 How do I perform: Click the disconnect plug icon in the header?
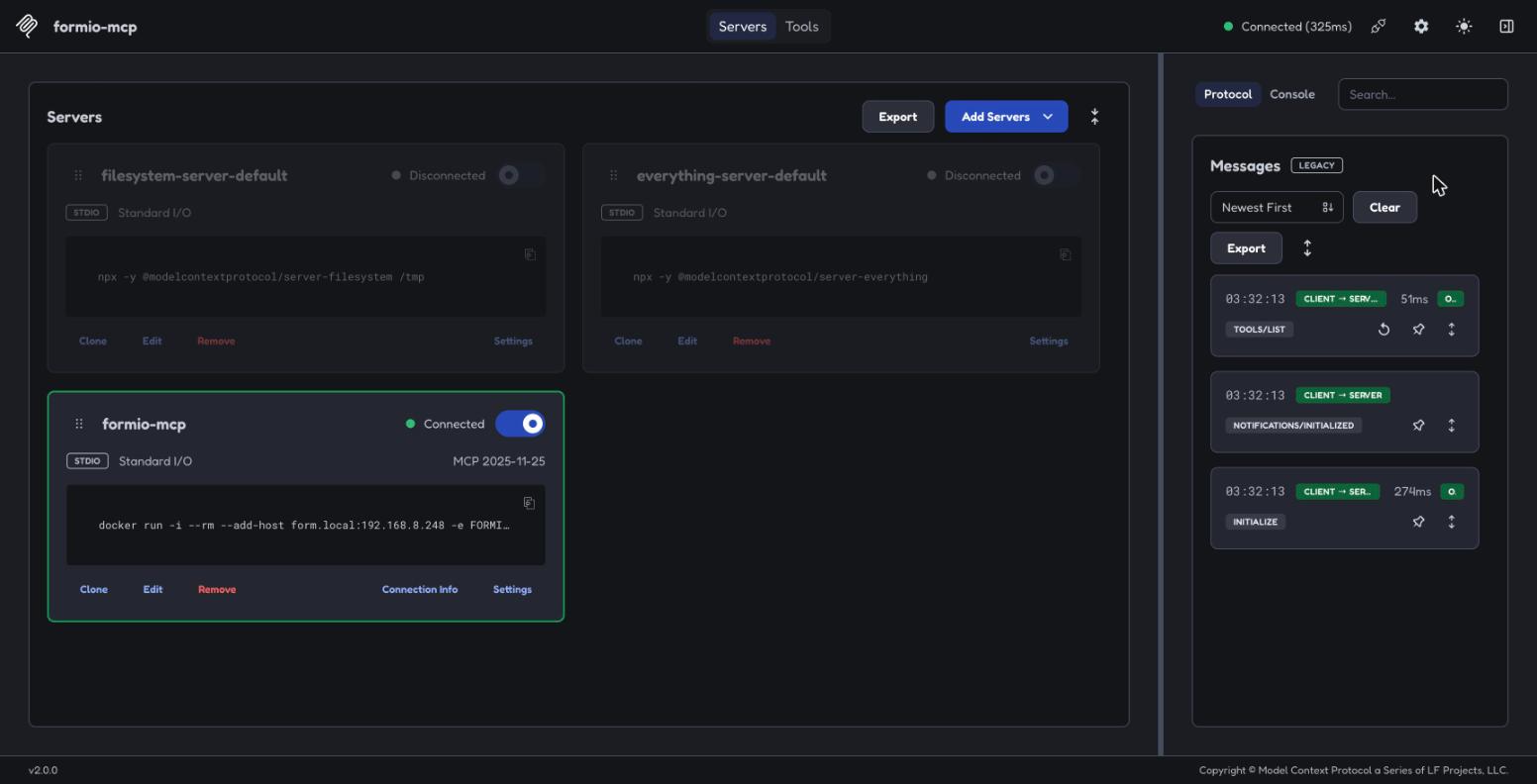[x=1379, y=27]
